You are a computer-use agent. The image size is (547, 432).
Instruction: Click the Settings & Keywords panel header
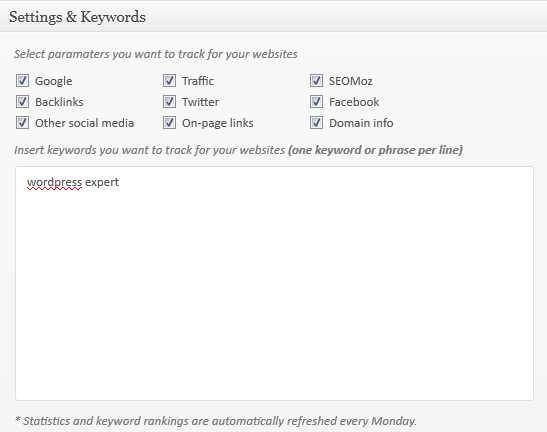(274, 17)
